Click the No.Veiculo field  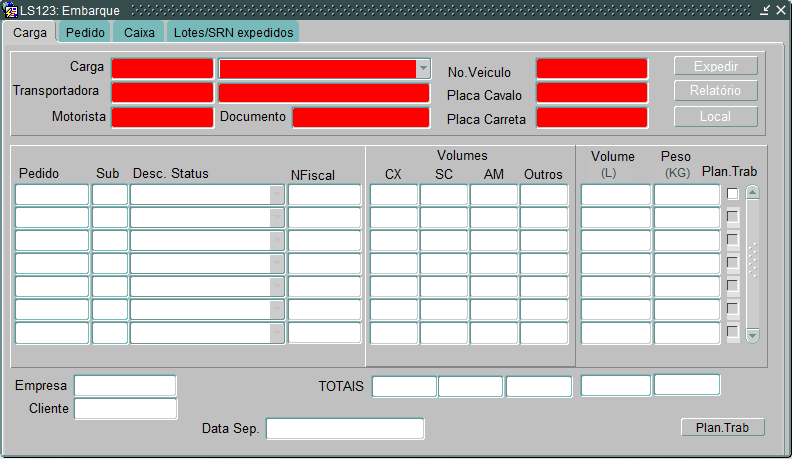tap(592, 69)
